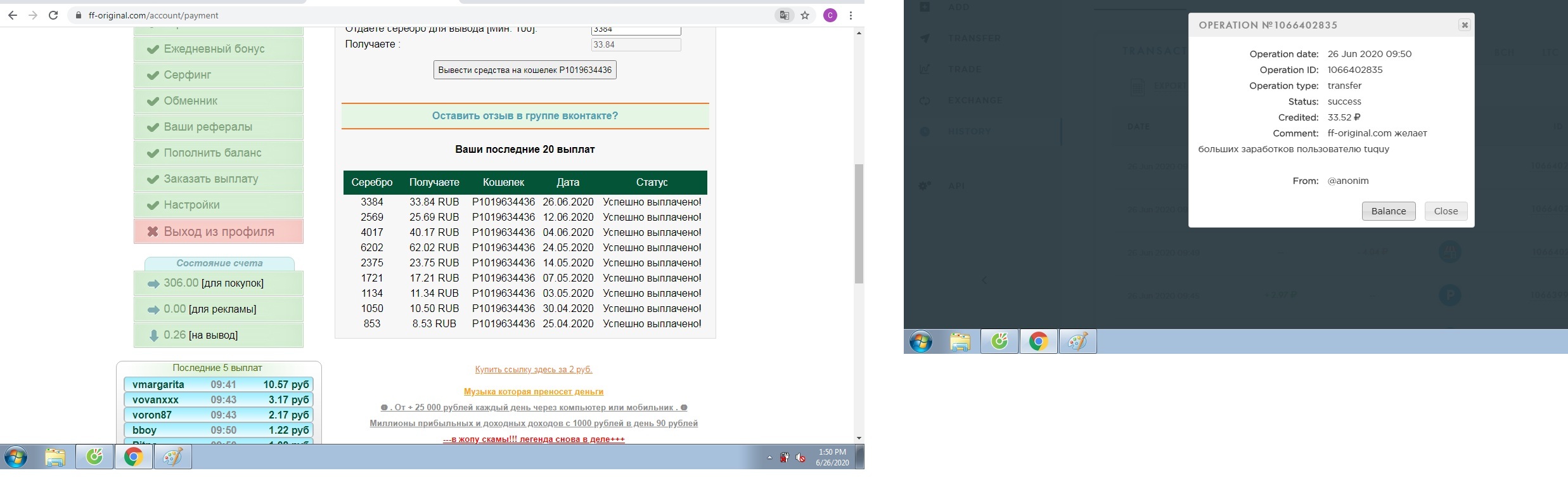Click 62.02 RUB payout amount cell
This screenshot has height=487, width=1568.
[x=434, y=247]
